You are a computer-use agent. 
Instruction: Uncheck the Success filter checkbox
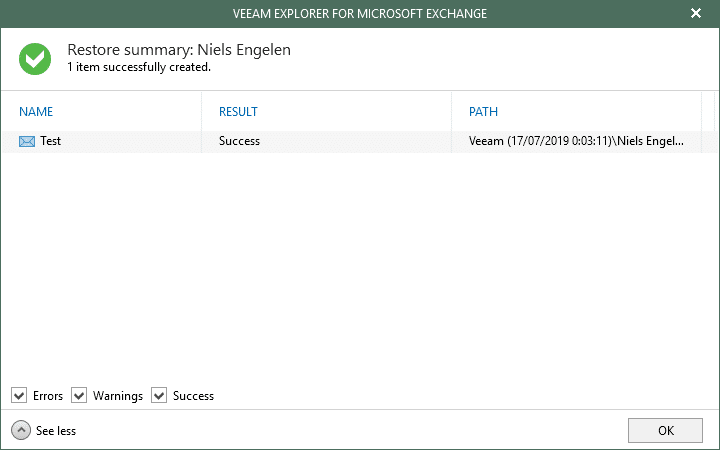pyautogui.click(x=159, y=395)
